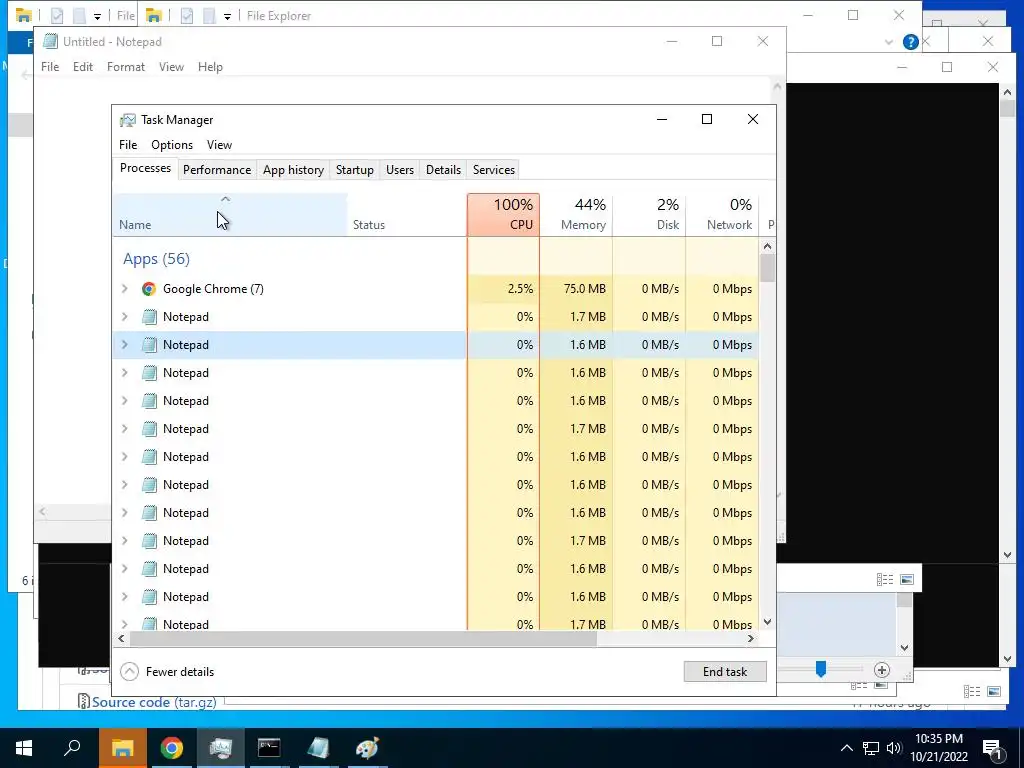Click the zoom in plus button
The image size is (1024, 768).
pos(882,670)
